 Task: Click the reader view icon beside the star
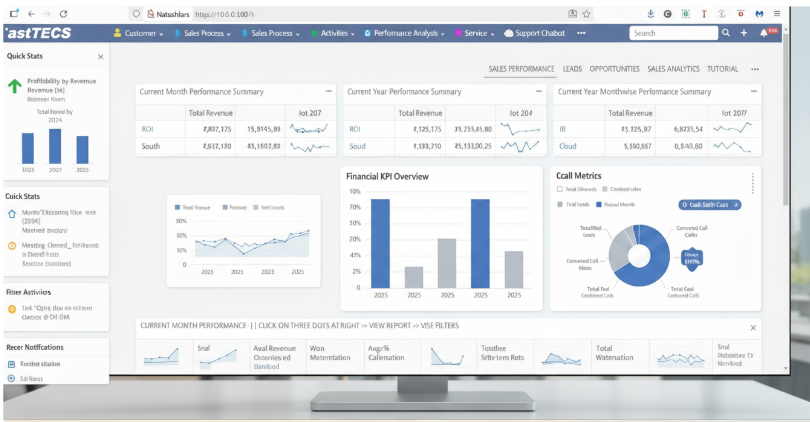pyautogui.click(x=572, y=14)
